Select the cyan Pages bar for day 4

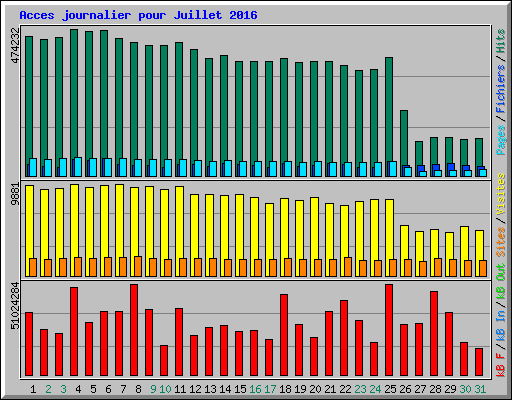click(78, 167)
